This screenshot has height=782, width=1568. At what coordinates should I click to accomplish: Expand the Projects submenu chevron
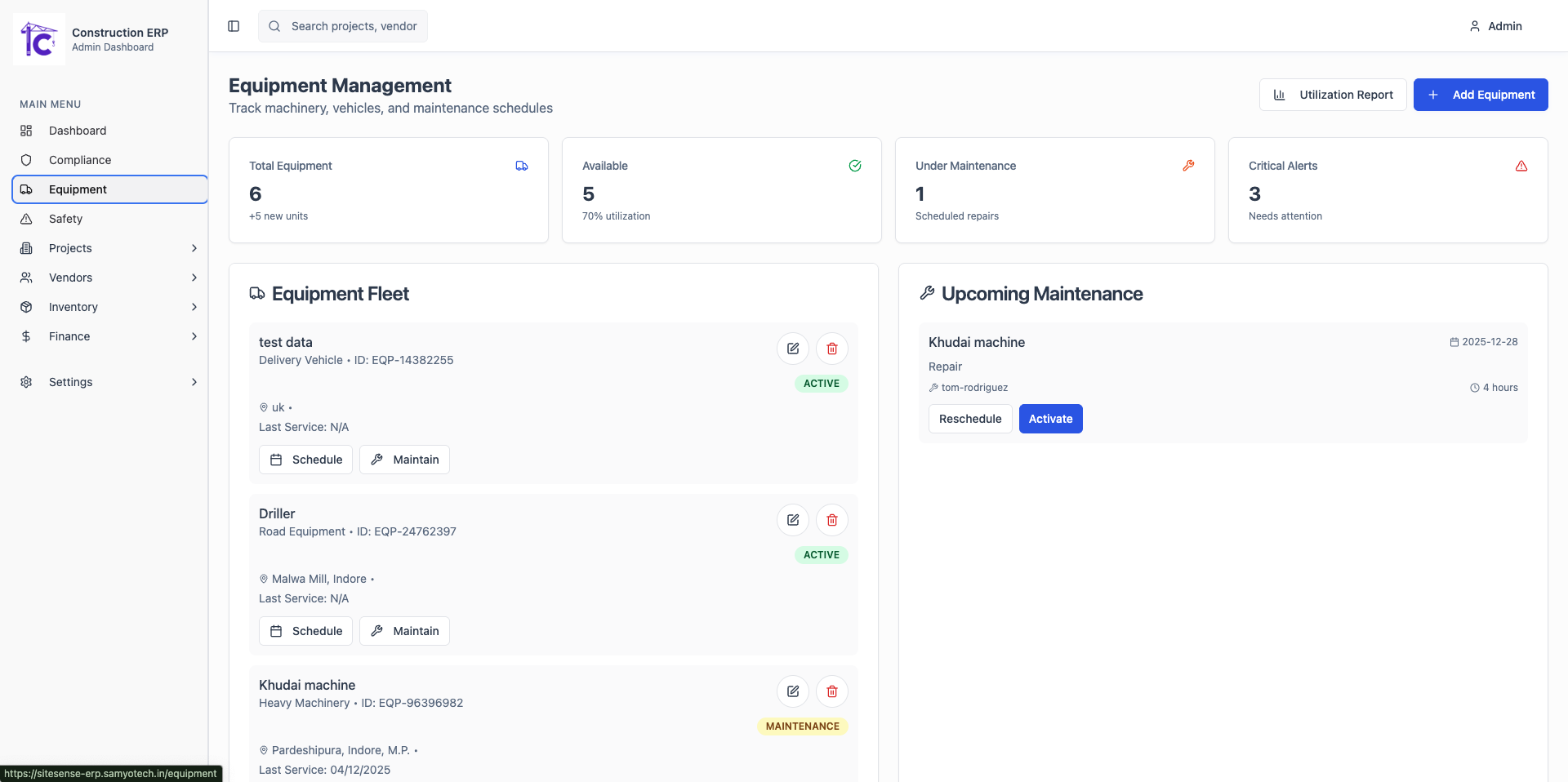point(194,248)
